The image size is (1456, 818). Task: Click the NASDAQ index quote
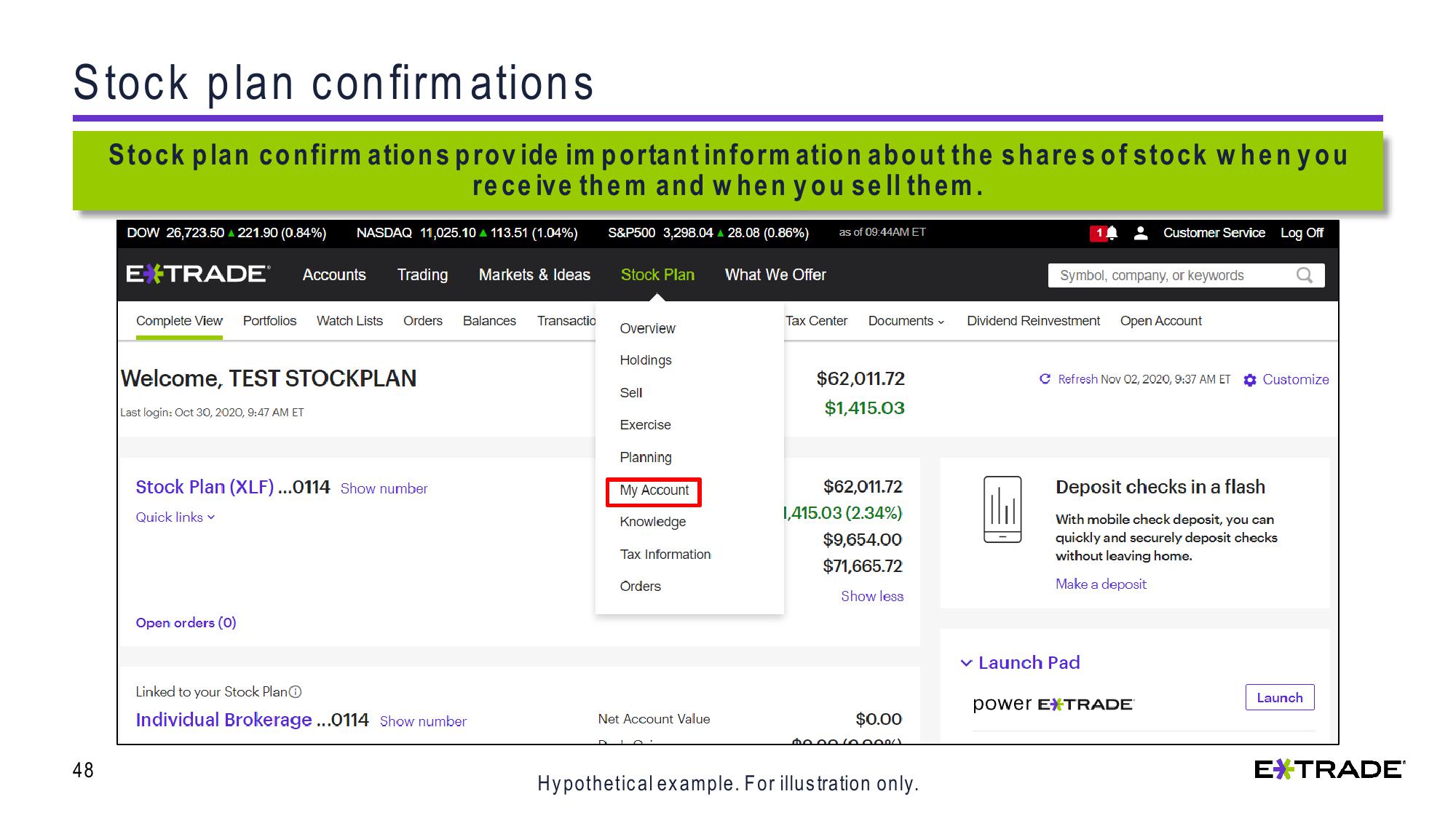tap(467, 233)
